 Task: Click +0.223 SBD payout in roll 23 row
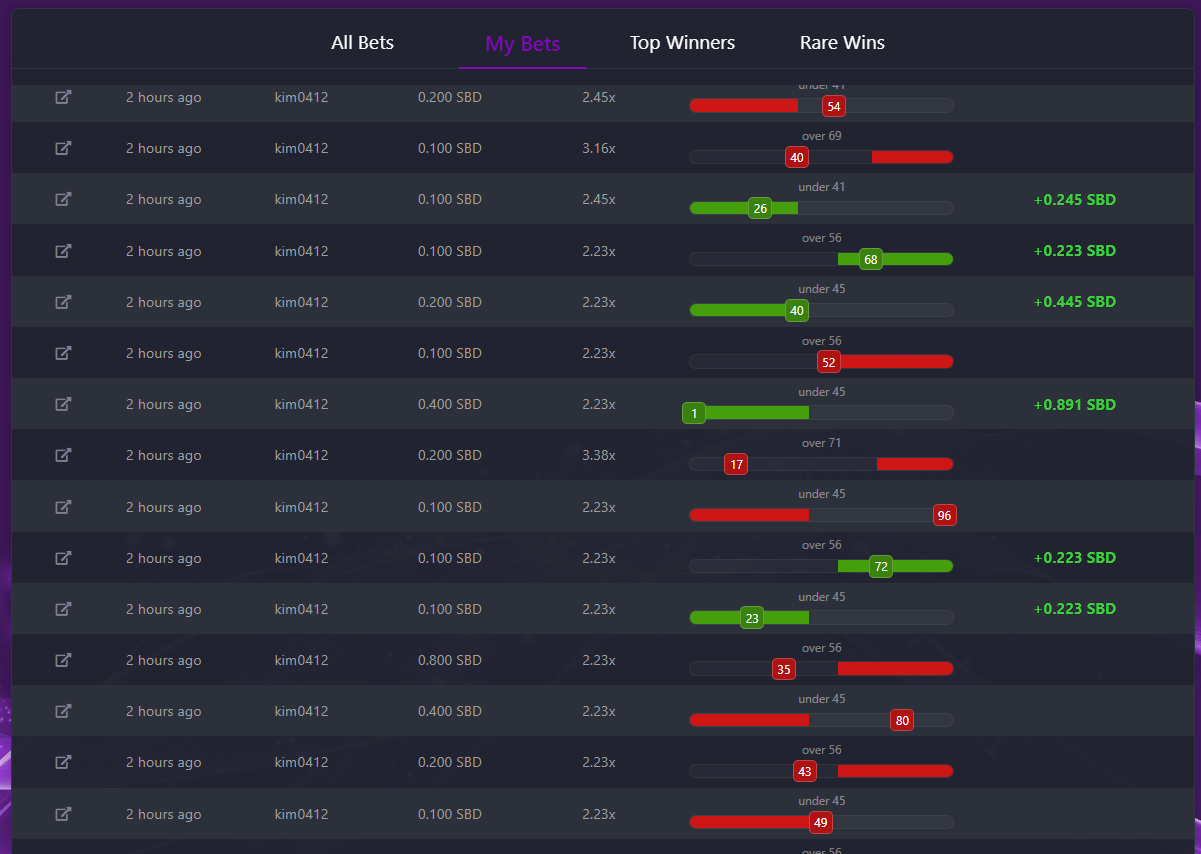click(x=1074, y=609)
